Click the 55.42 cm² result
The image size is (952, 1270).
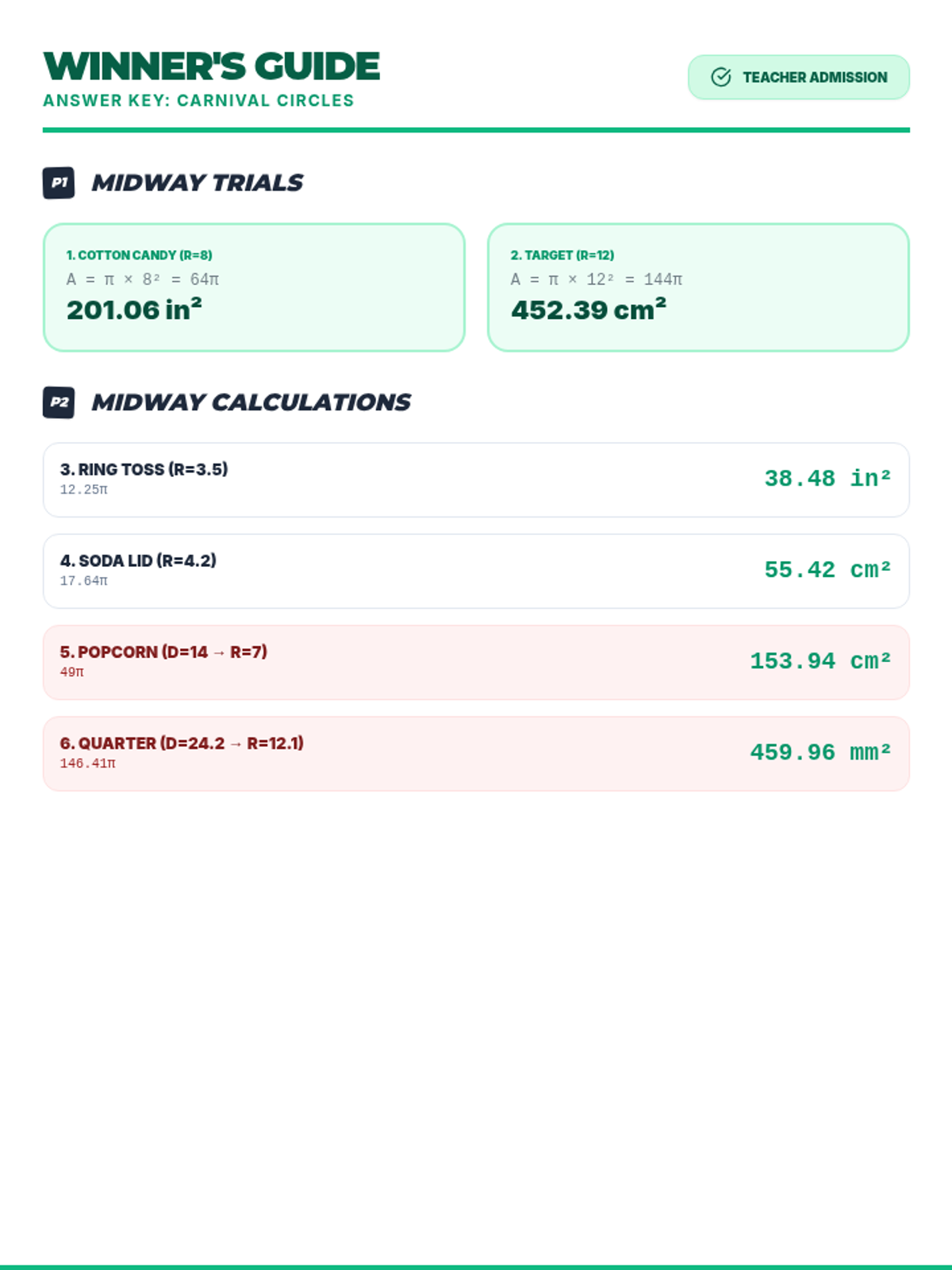(x=827, y=570)
